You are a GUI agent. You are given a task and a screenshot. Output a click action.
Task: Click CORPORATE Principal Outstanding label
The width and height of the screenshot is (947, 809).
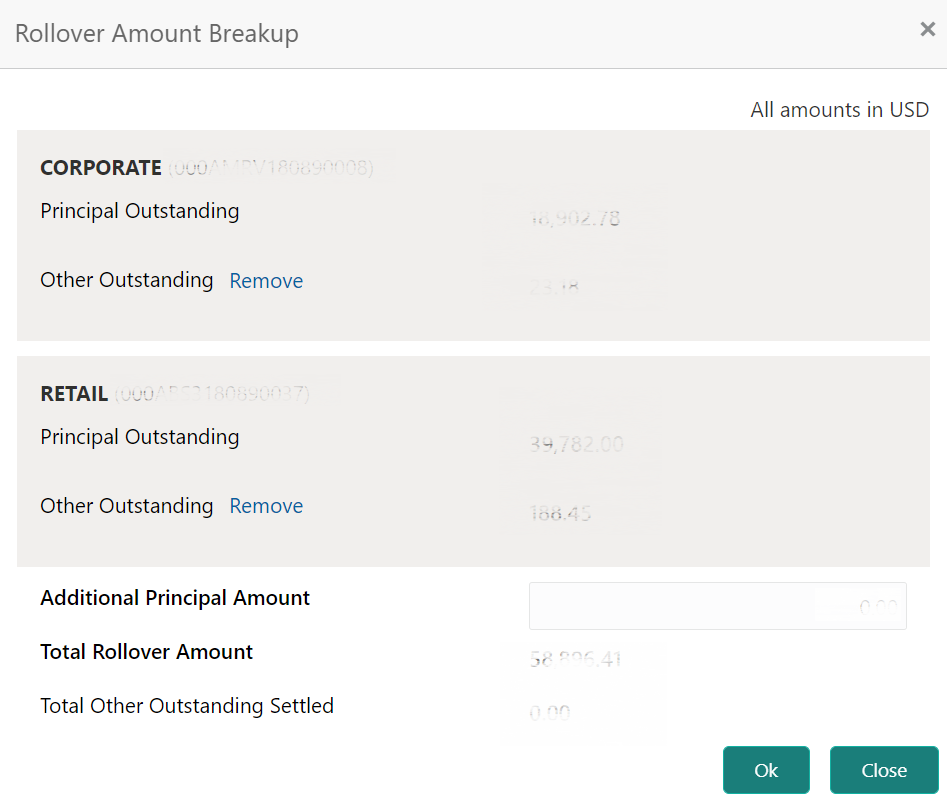coord(140,211)
